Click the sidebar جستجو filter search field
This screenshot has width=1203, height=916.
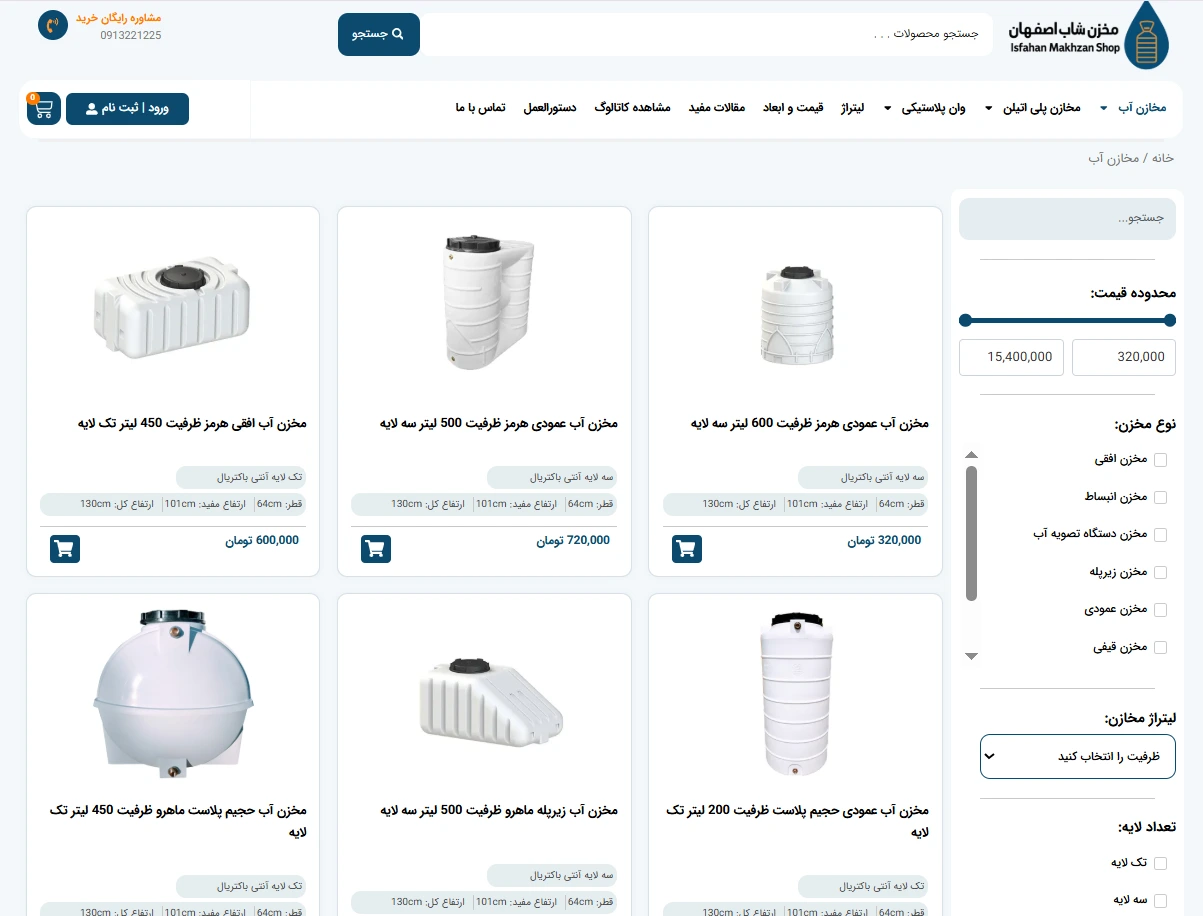click(1068, 219)
